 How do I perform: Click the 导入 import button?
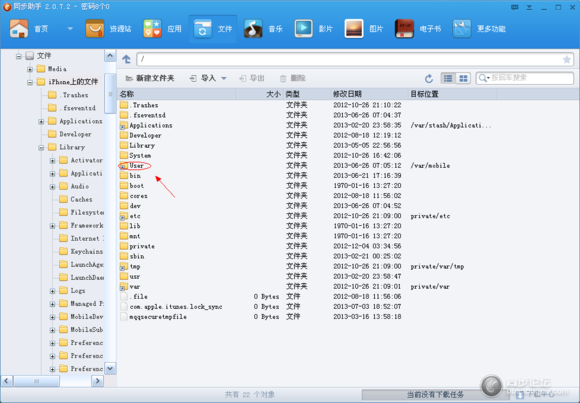pos(203,78)
